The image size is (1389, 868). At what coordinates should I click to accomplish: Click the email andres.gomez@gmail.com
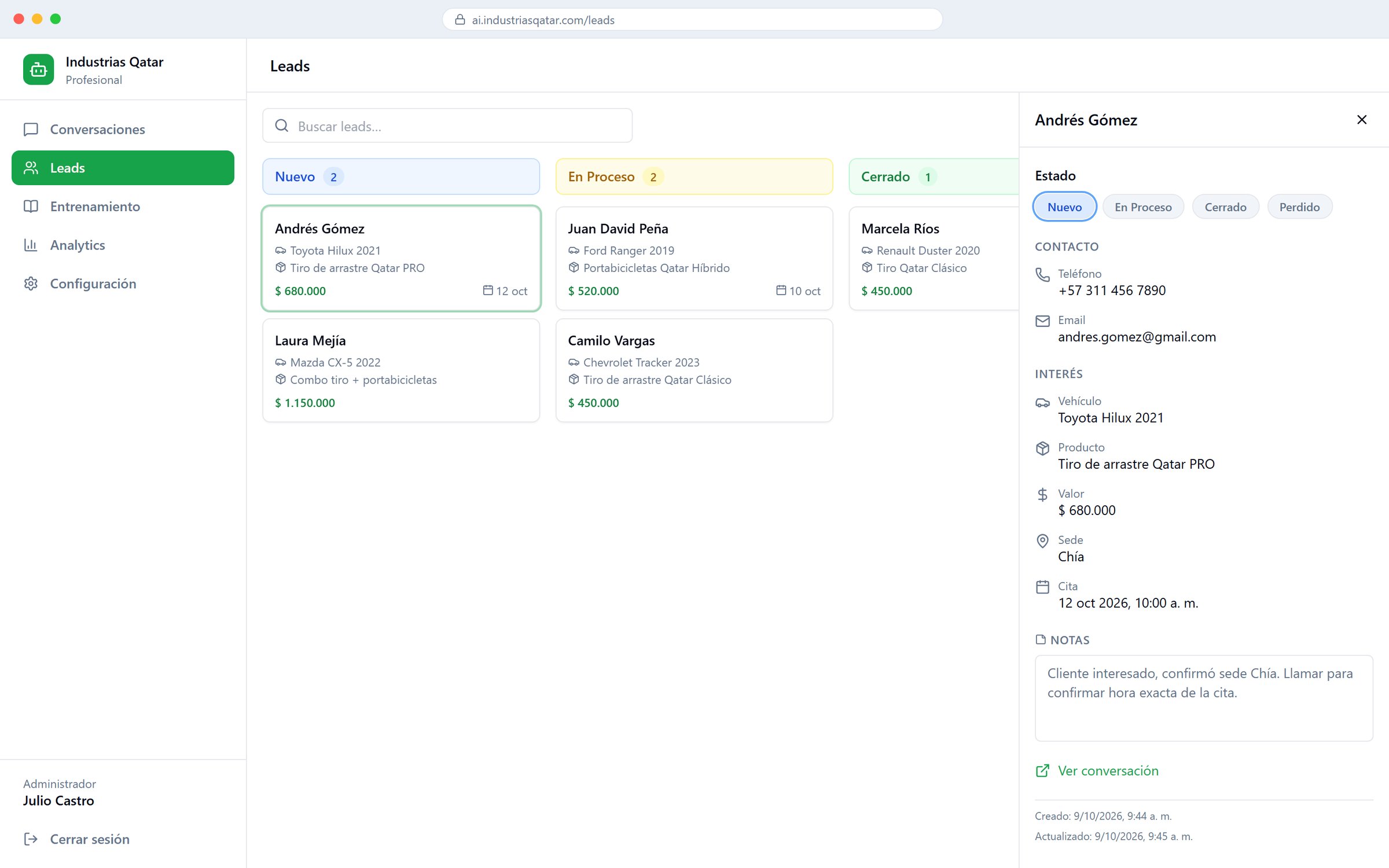tap(1137, 337)
